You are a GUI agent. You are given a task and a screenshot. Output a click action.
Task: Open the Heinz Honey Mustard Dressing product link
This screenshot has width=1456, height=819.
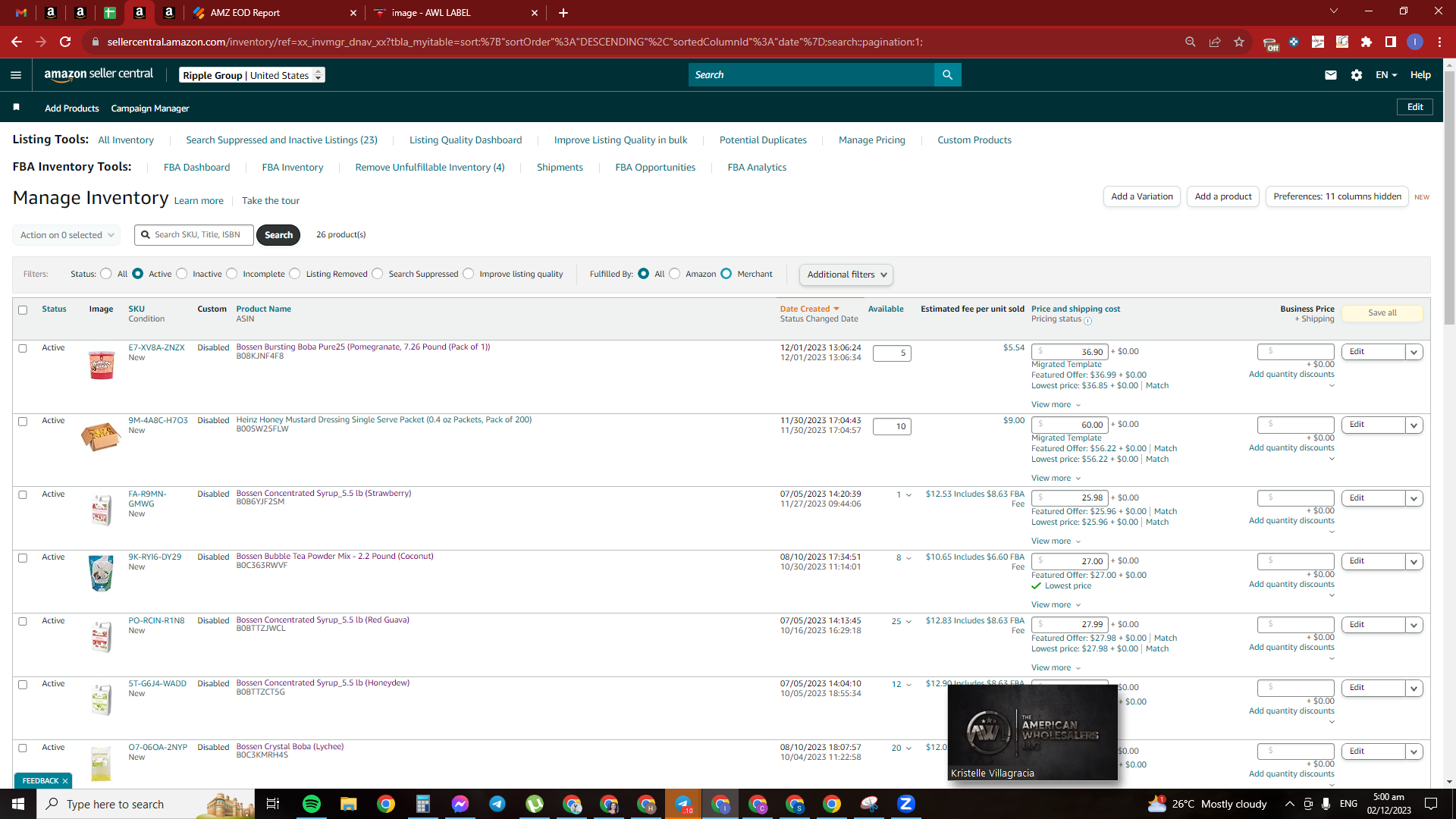[x=384, y=420]
